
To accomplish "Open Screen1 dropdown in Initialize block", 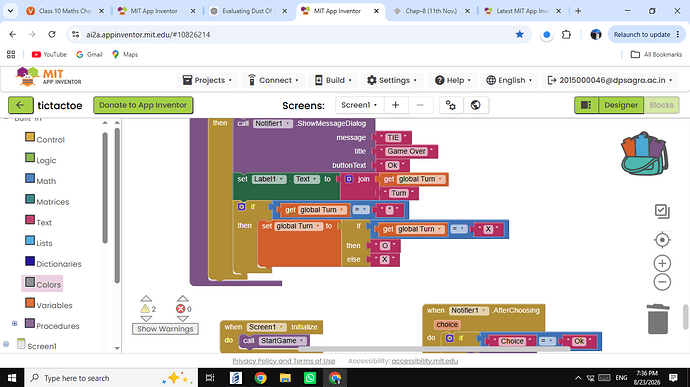I will tap(266, 327).
